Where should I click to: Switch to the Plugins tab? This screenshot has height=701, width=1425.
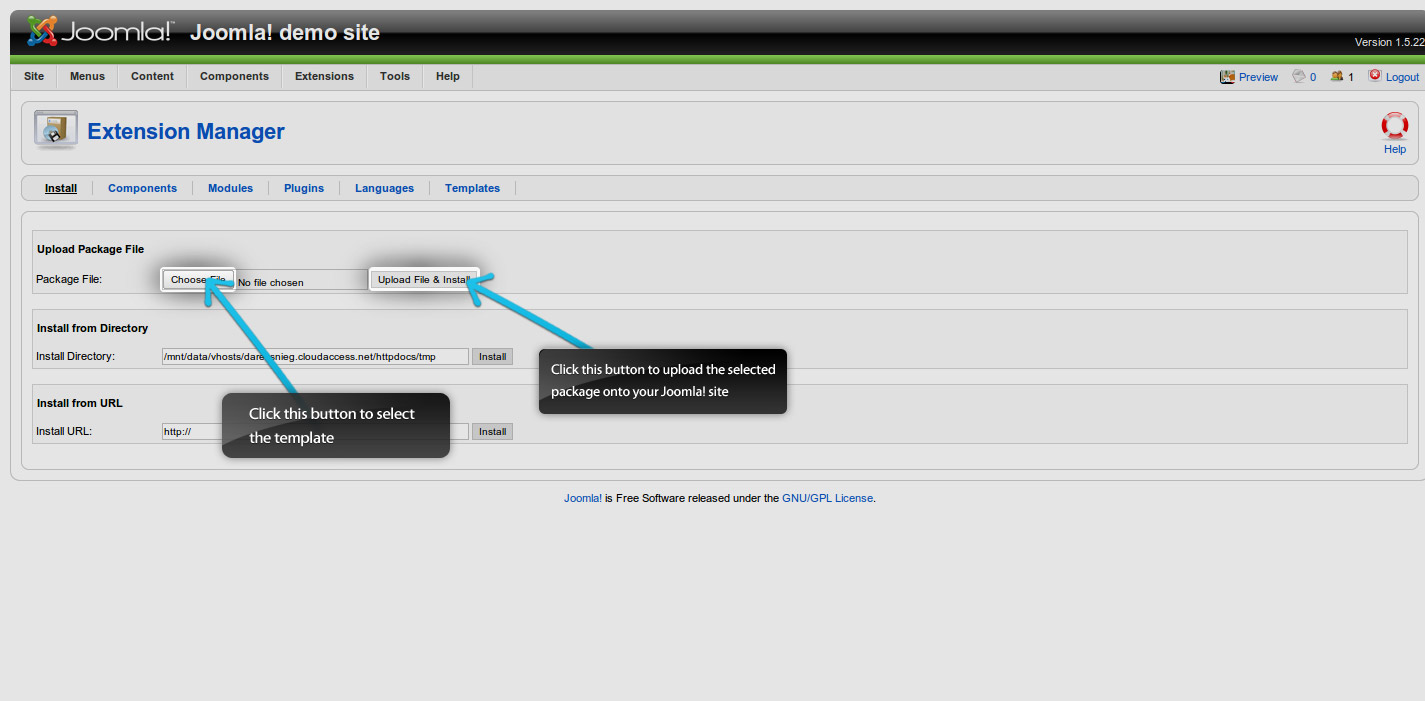click(304, 188)
